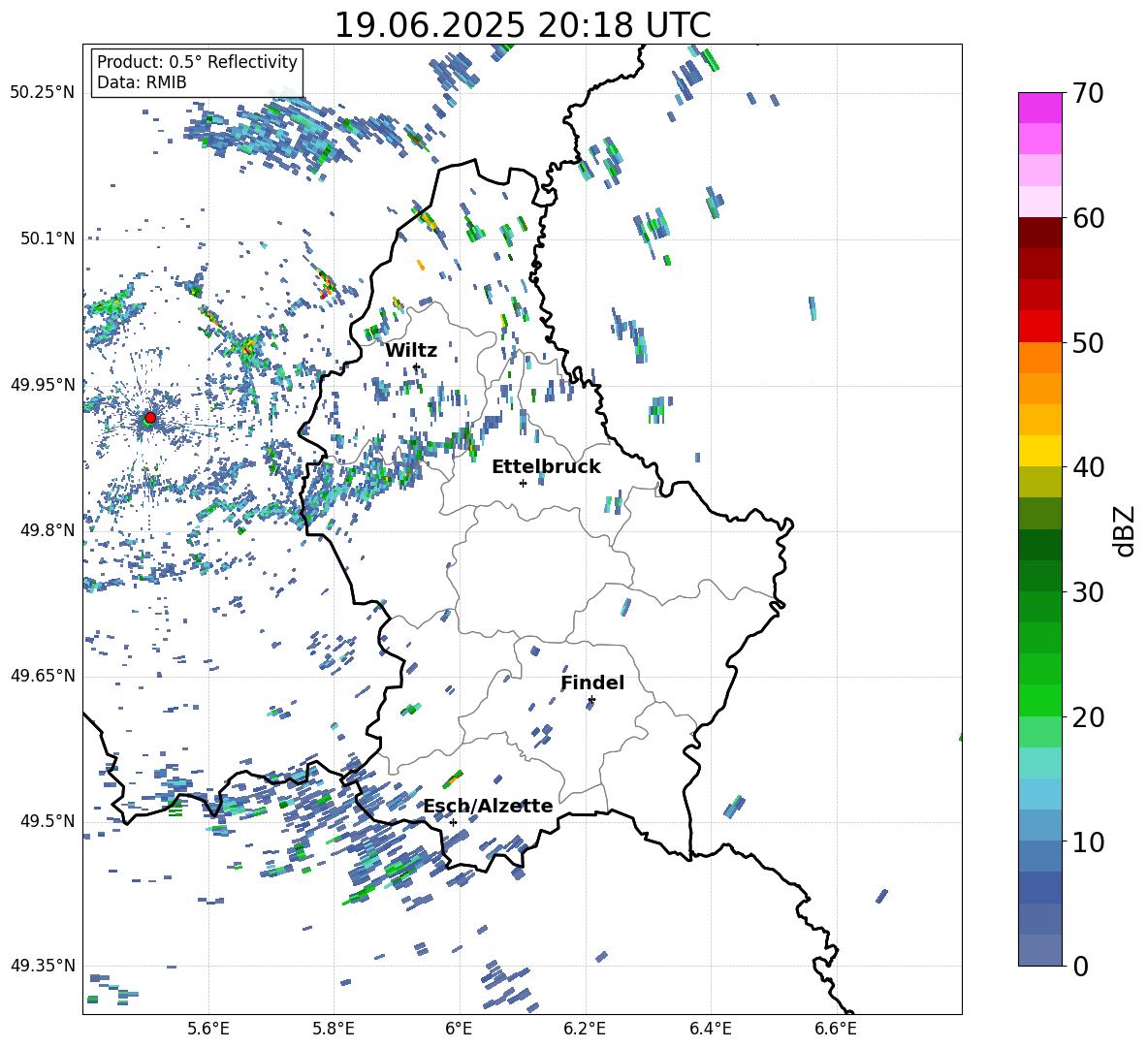Pick the bright red colorbar swatch above 50
The image size is (1148, 1048).
pyautogui.click(x=1040, y=327)
